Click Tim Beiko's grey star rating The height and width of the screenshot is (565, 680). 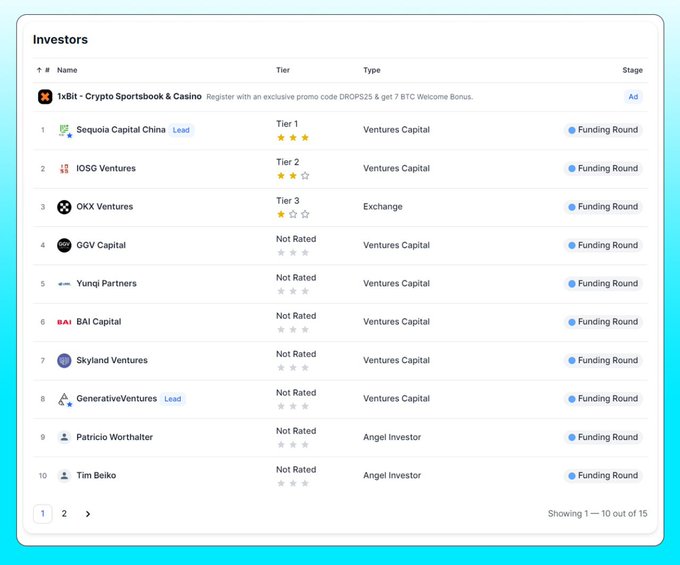click(x=293, y=483)
